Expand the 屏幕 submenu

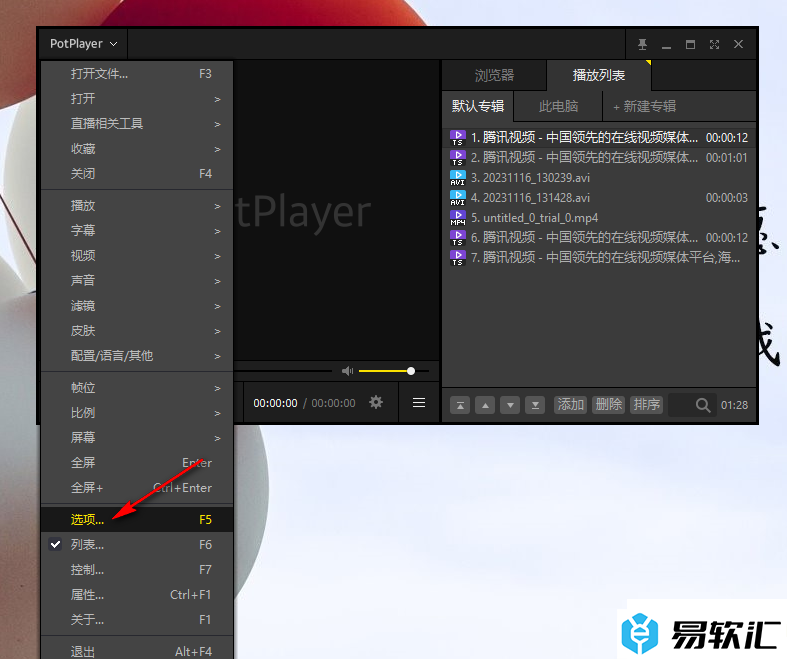(137, 438)
